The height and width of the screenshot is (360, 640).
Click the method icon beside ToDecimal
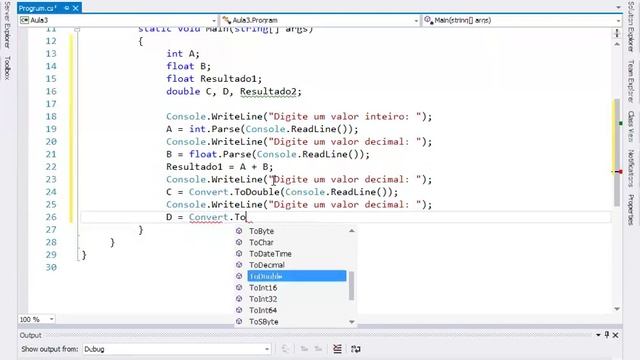(x=239, y=264)
